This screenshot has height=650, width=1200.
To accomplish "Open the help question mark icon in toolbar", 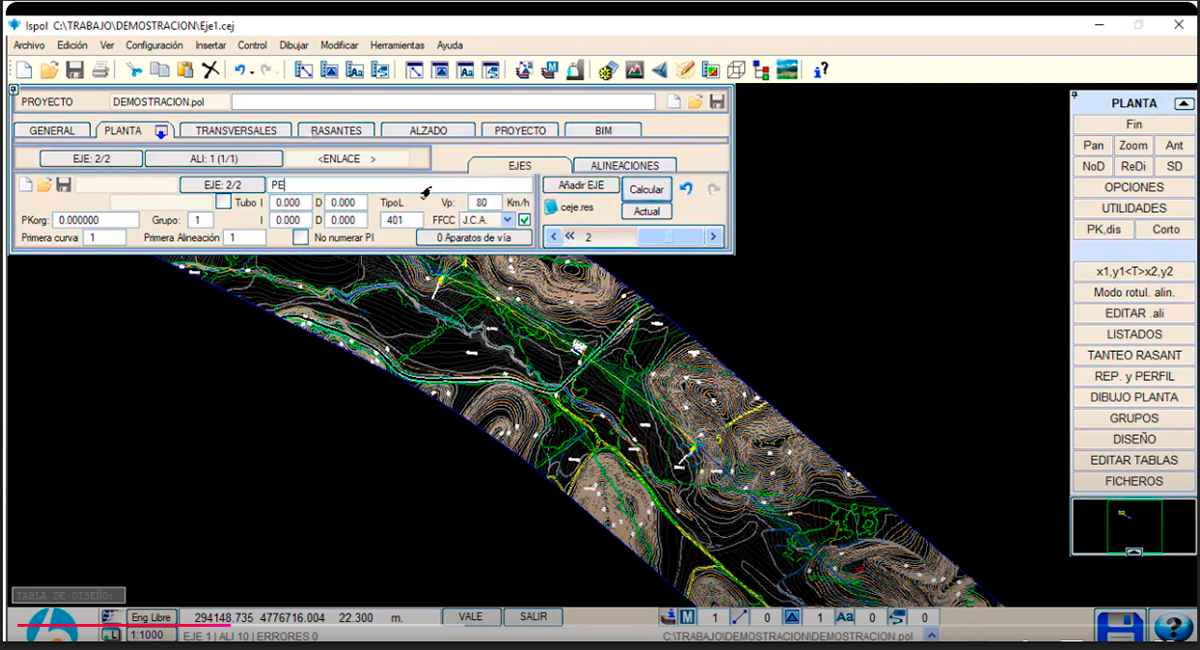I will pos(820,70).
